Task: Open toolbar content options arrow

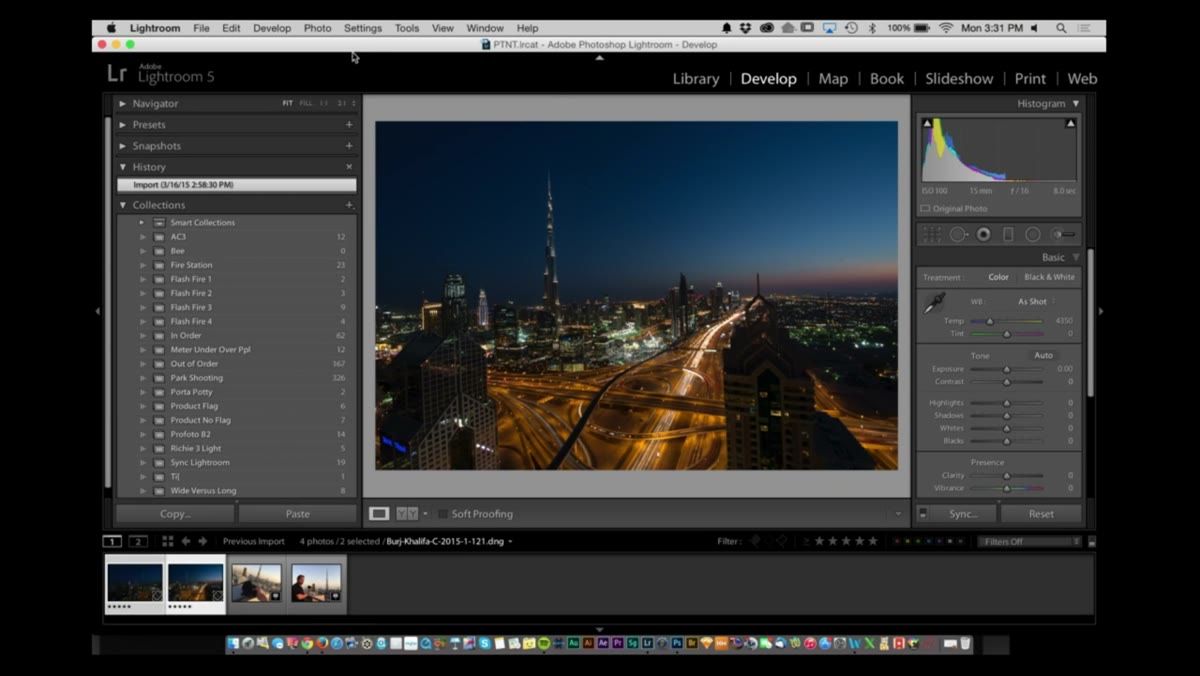Action: point(898,514)
